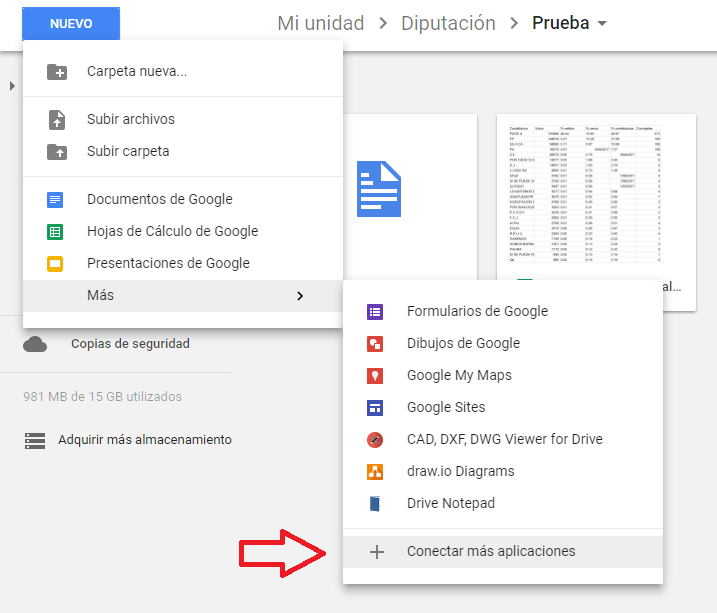This screenshot has width=717, height=613.
Task: Select Formularios de Google
Action: [x=503, y=311]
